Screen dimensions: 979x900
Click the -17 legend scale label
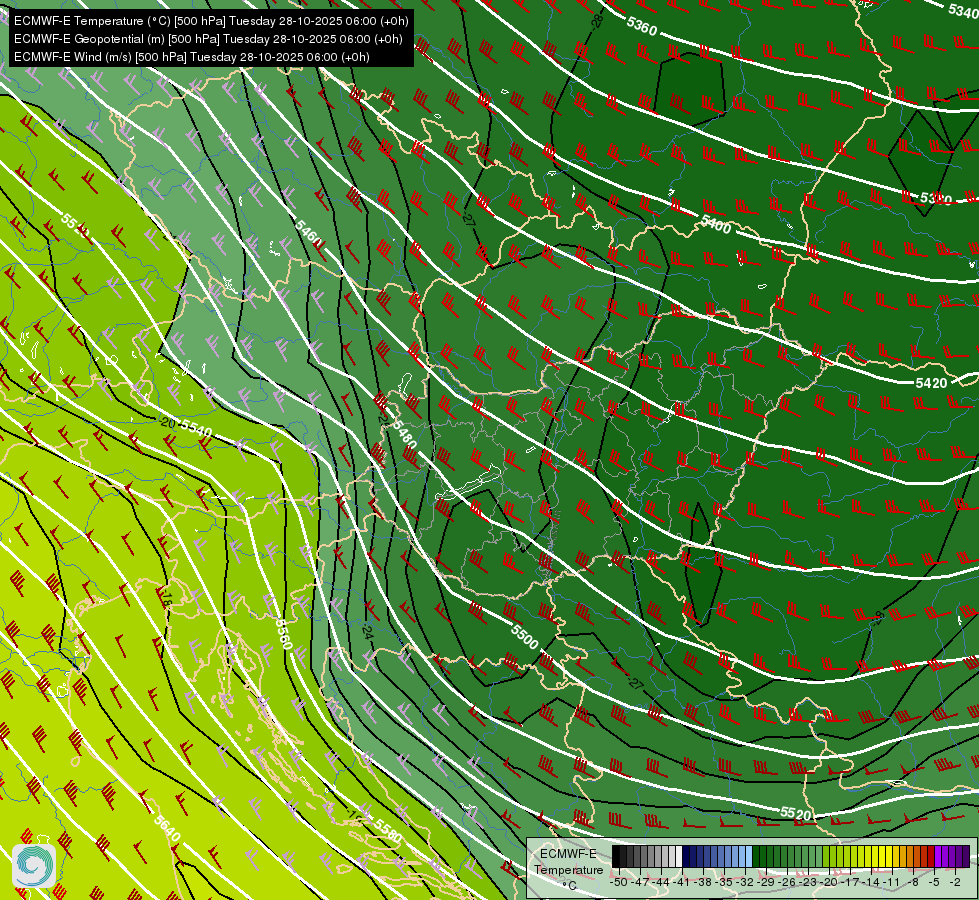[x=850, y=883]
